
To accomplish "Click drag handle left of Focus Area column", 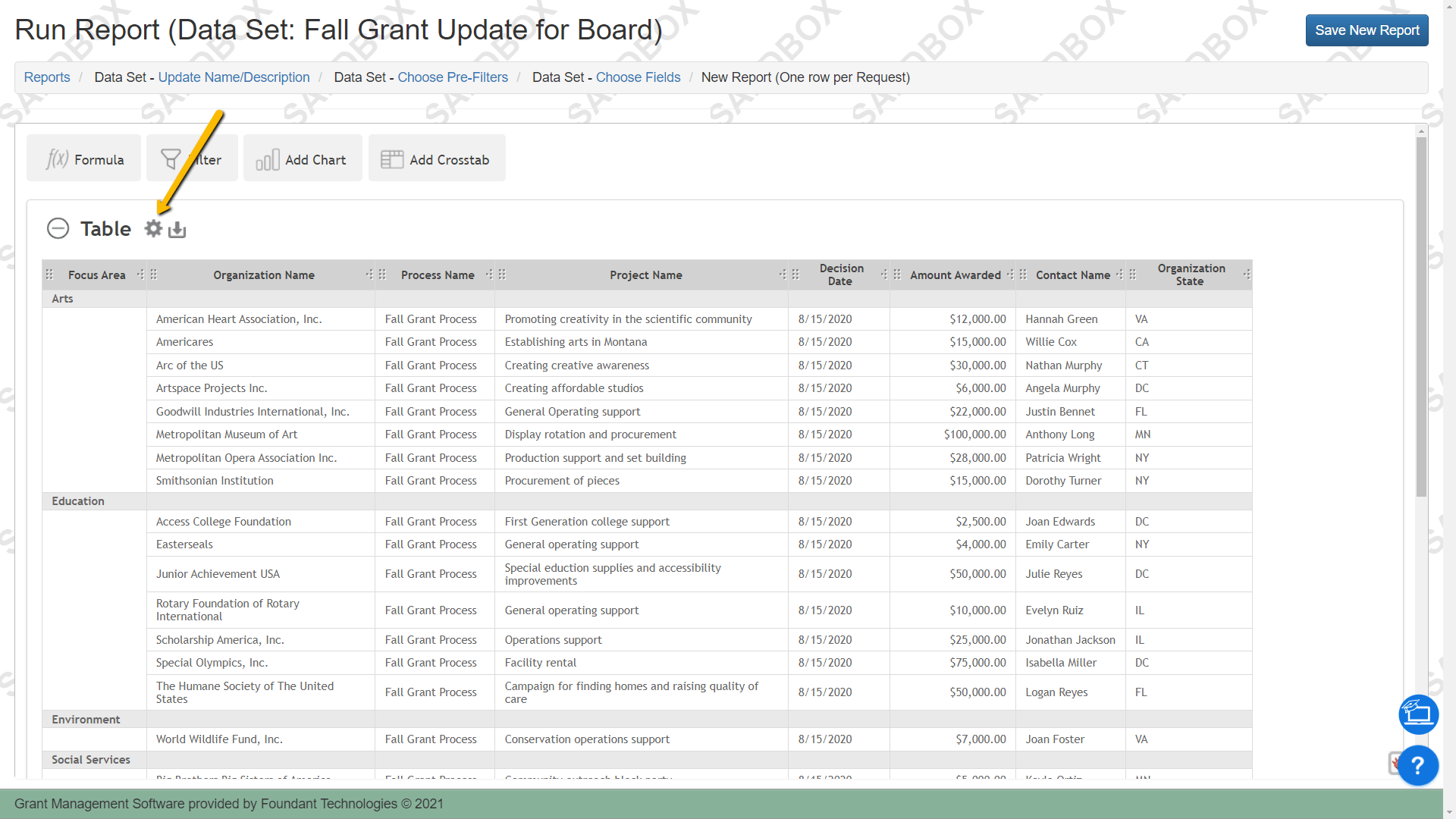I will coord(49,275).
